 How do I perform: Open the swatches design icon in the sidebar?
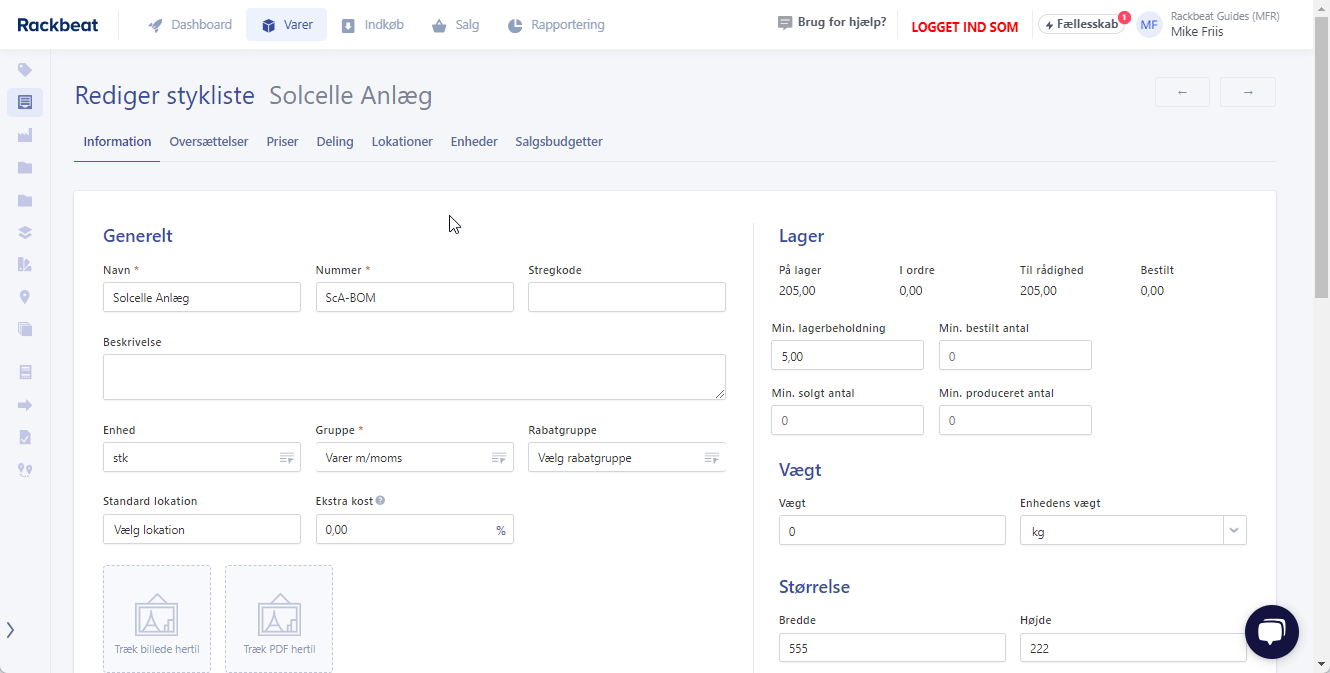click(25, 265)
